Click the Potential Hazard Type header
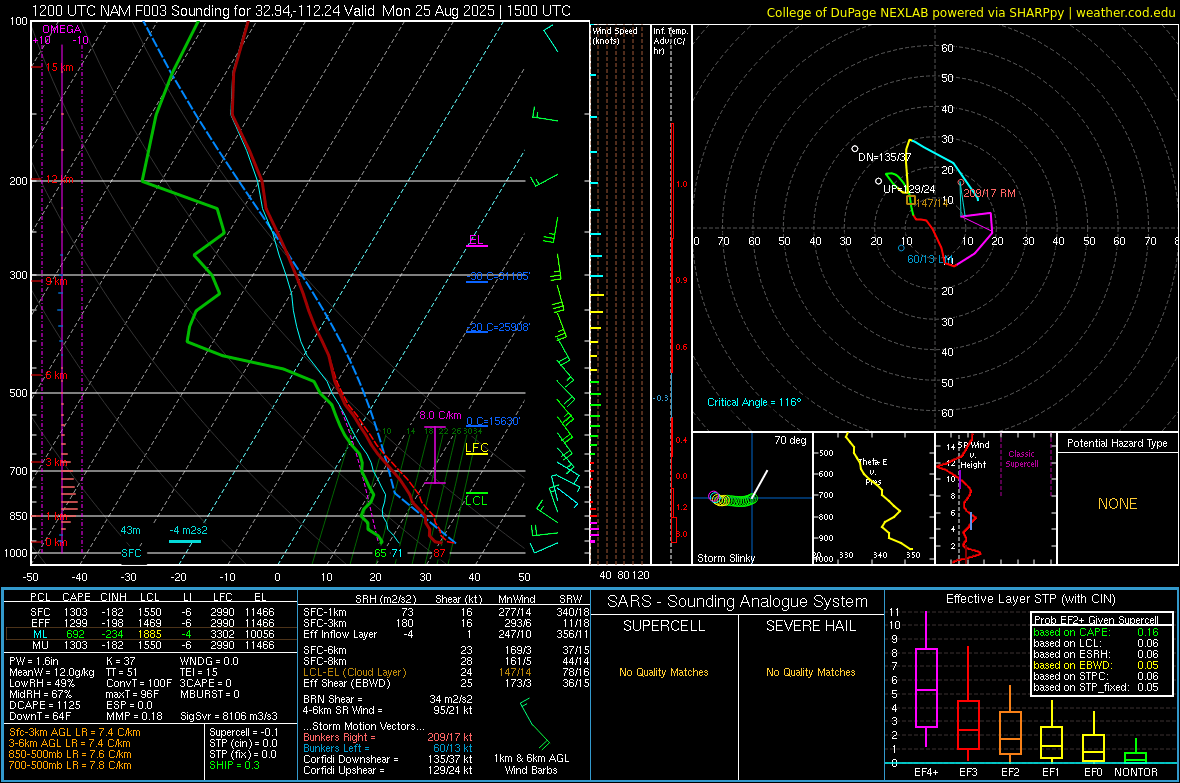 (1117, 443)
